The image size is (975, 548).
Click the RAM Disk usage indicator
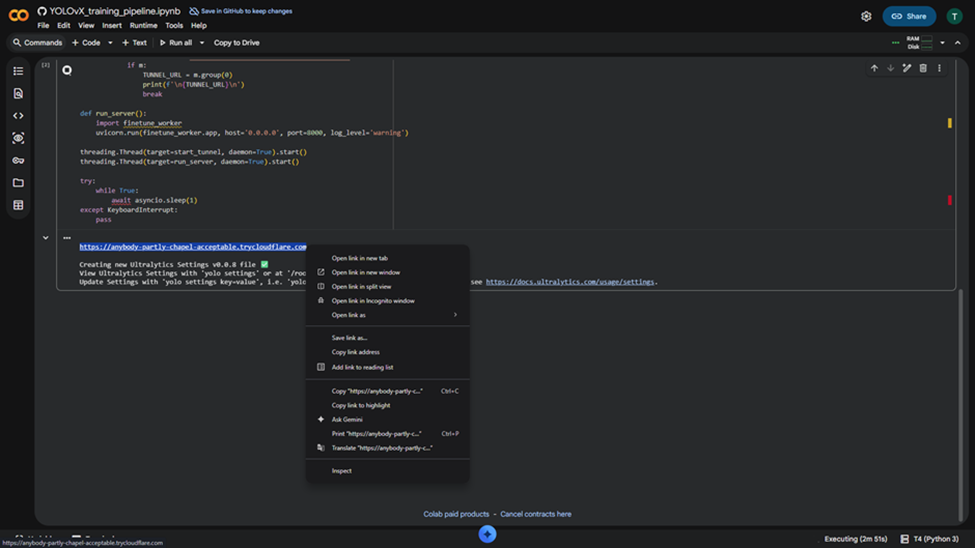pos(920,43)
